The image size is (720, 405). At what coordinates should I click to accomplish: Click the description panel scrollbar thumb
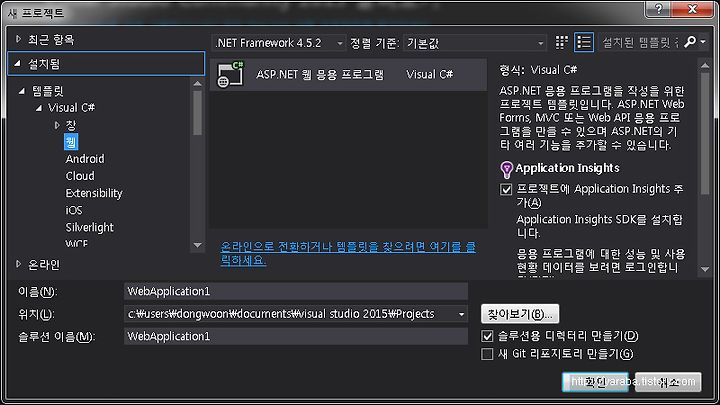tap(705, 134)
